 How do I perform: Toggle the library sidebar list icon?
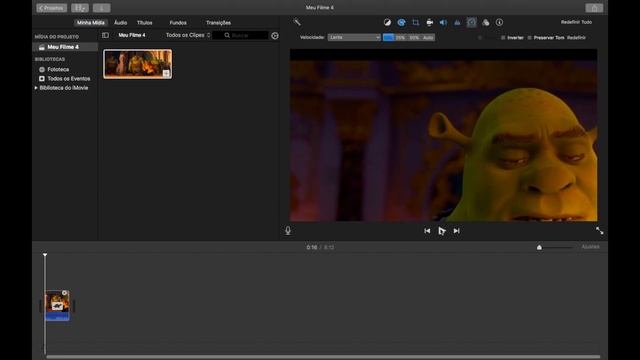coord(105,35)
